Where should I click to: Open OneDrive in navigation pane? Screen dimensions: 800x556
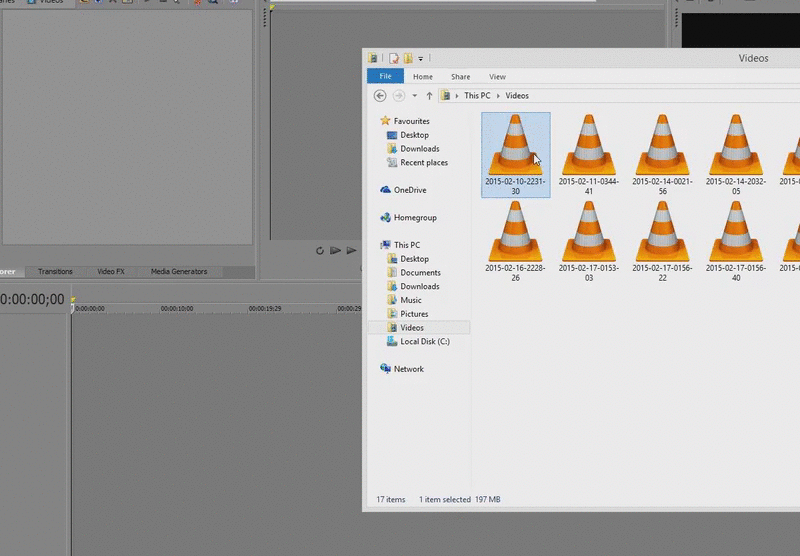coord(410,190)
